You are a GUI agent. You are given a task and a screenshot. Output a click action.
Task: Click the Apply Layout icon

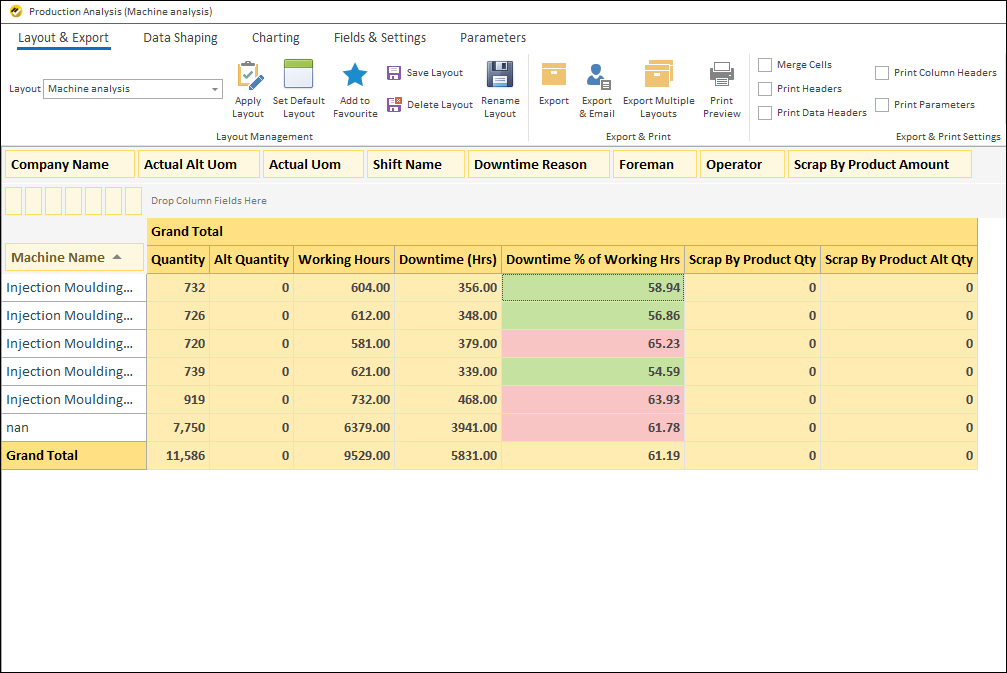[248, 77]
